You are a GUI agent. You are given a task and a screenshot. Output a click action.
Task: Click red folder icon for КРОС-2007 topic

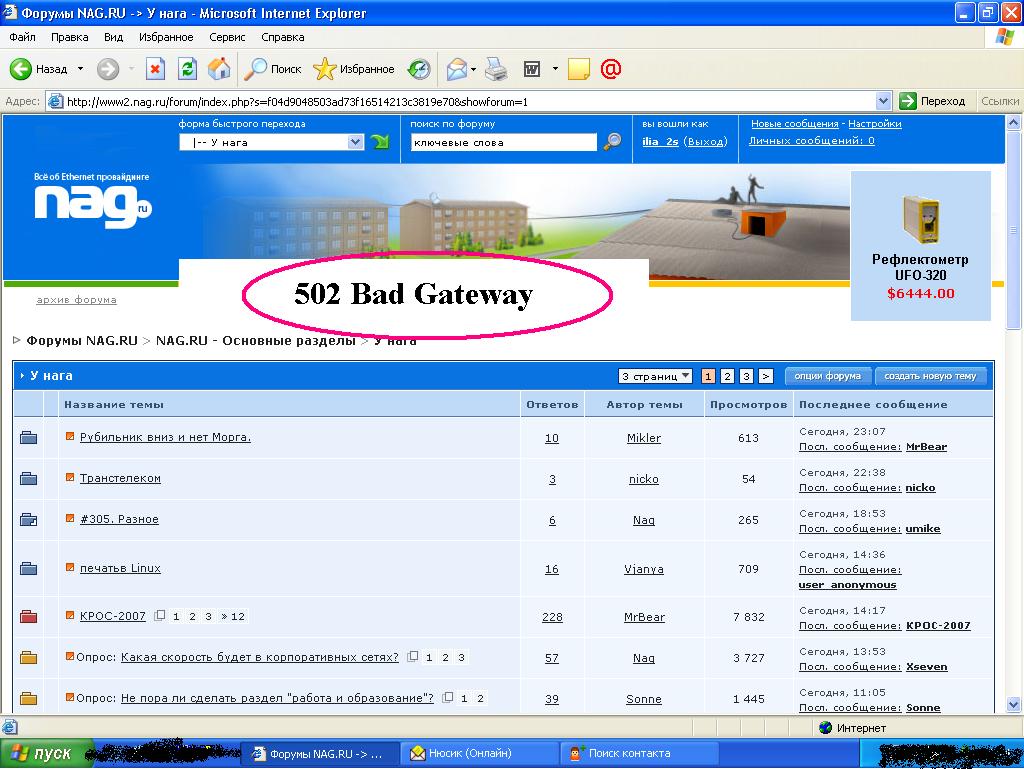coord(28,616)
